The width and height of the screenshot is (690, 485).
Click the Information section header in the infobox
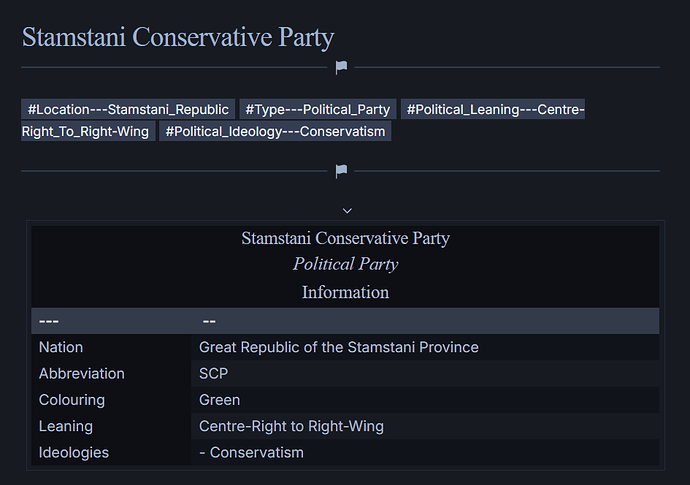click(x=345, y=292)
